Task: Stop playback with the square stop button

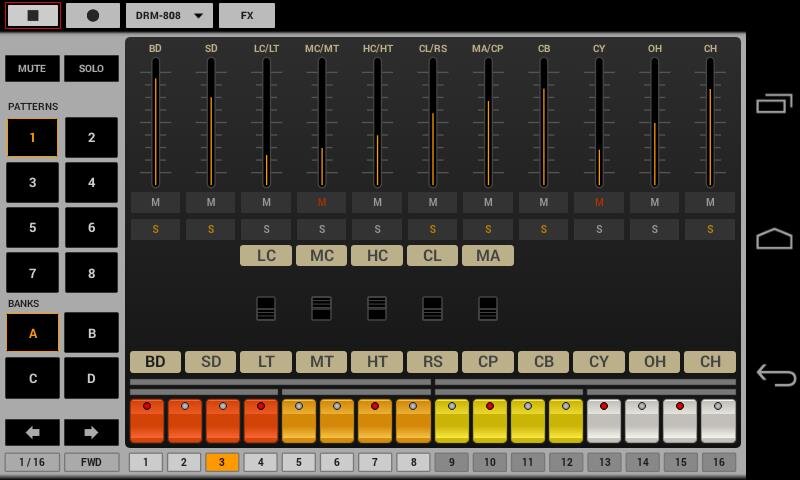Action: [33, 15]
